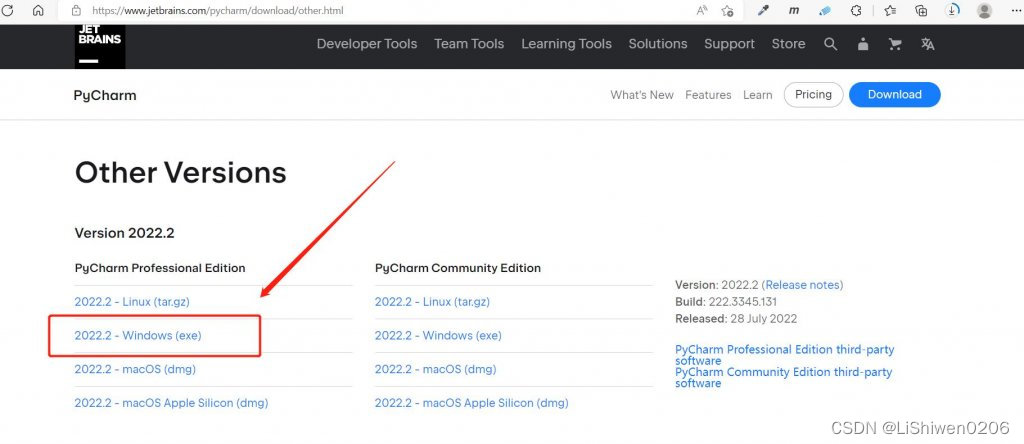Add this page to favorites star
Viewport: 1024px width, 444px height.
click(x=728, y=10)
